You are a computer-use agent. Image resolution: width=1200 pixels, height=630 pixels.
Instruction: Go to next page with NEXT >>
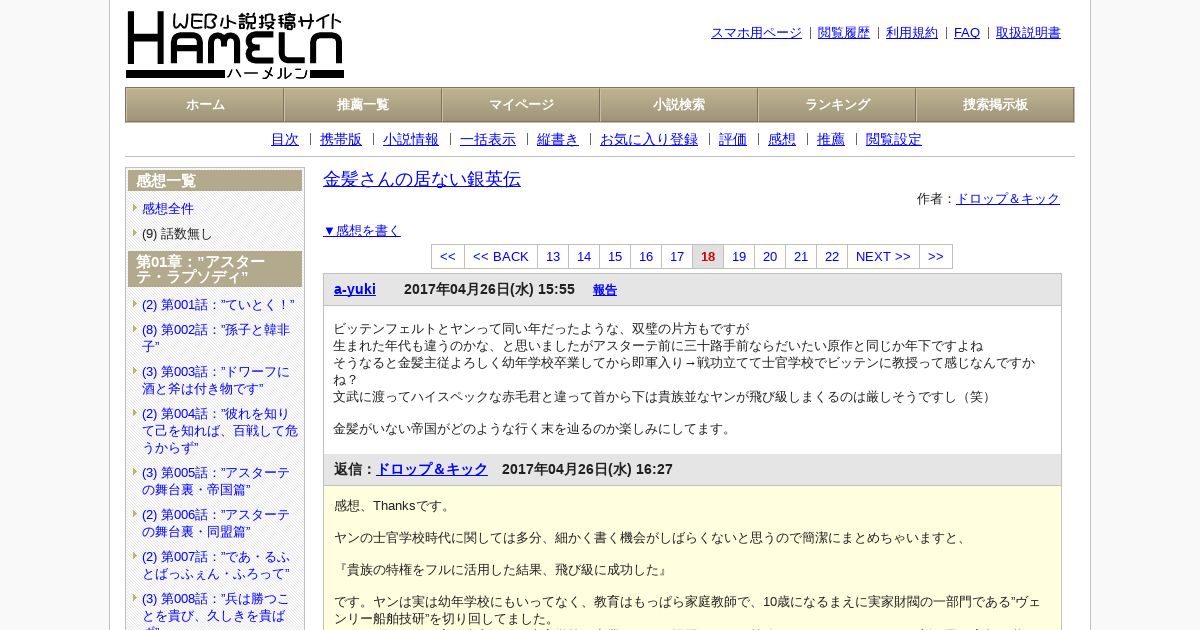(883, 257)
